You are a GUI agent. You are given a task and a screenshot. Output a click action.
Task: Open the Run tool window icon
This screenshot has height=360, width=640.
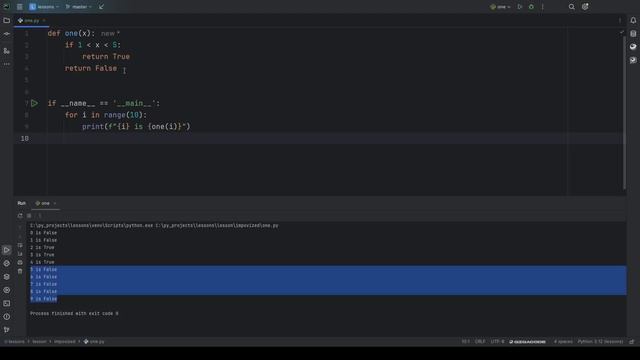pyautogui.click(x=7, y=250)
